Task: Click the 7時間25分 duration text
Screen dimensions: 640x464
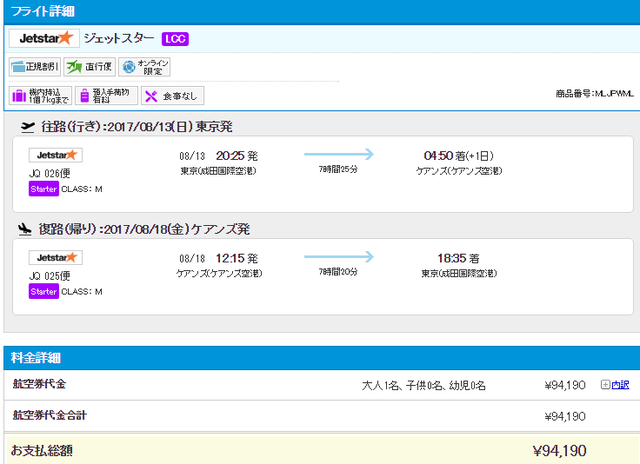Action: coord(338,169)
